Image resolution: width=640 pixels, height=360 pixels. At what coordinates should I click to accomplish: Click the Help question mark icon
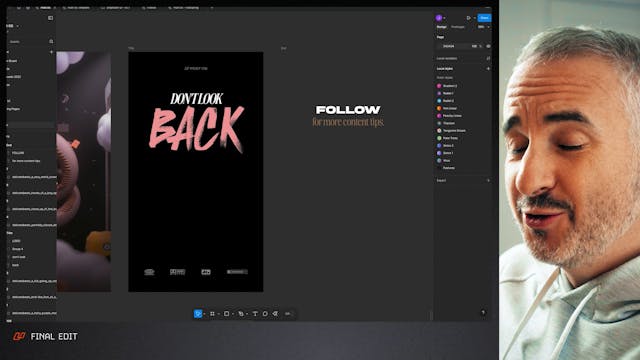tap(483, 313)
